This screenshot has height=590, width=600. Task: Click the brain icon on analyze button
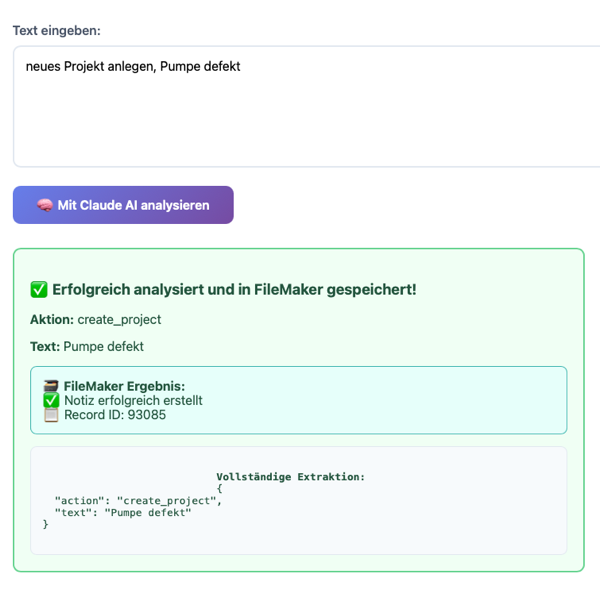[x=45, y=205]
